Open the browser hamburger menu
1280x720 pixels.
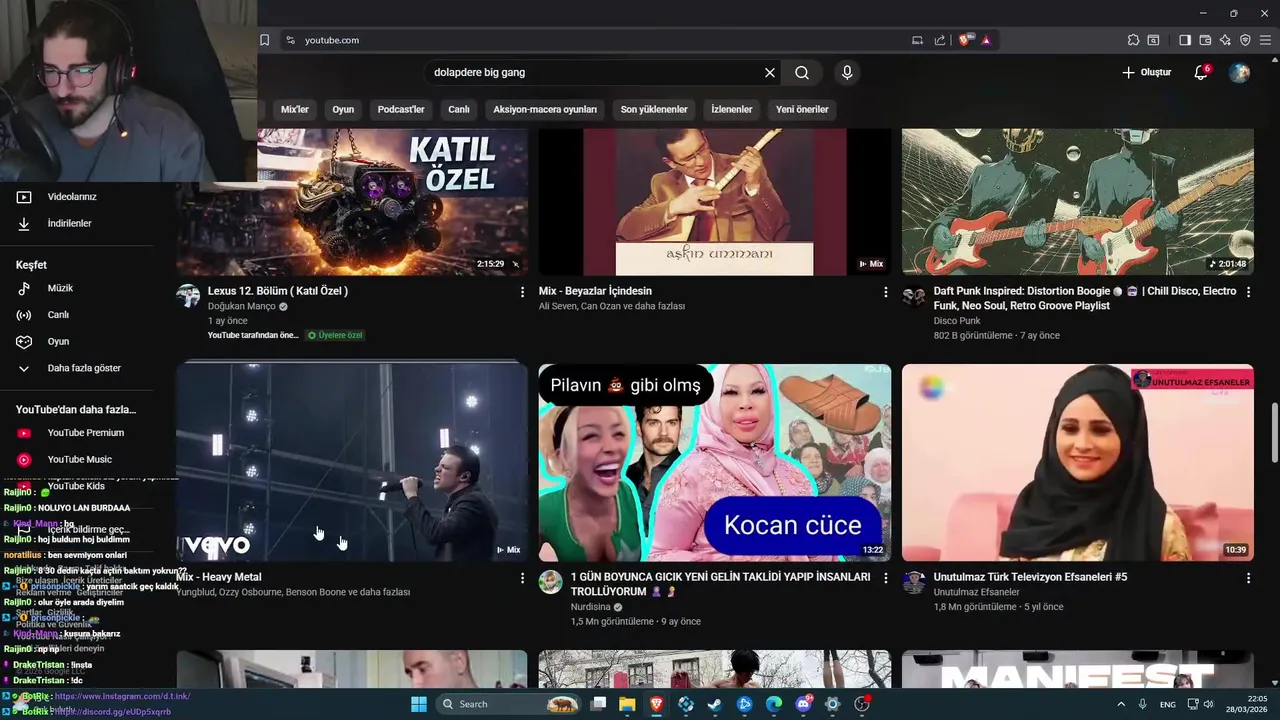tap(1265, 40)
